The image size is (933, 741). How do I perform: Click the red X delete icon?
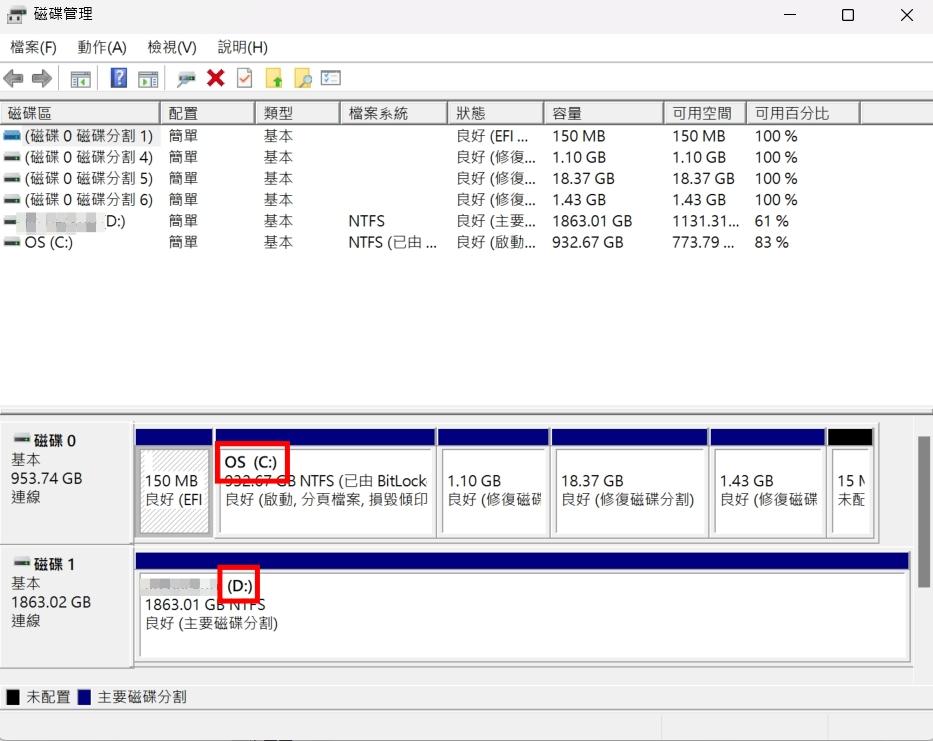pyautogui.click(x=215, y=78)
